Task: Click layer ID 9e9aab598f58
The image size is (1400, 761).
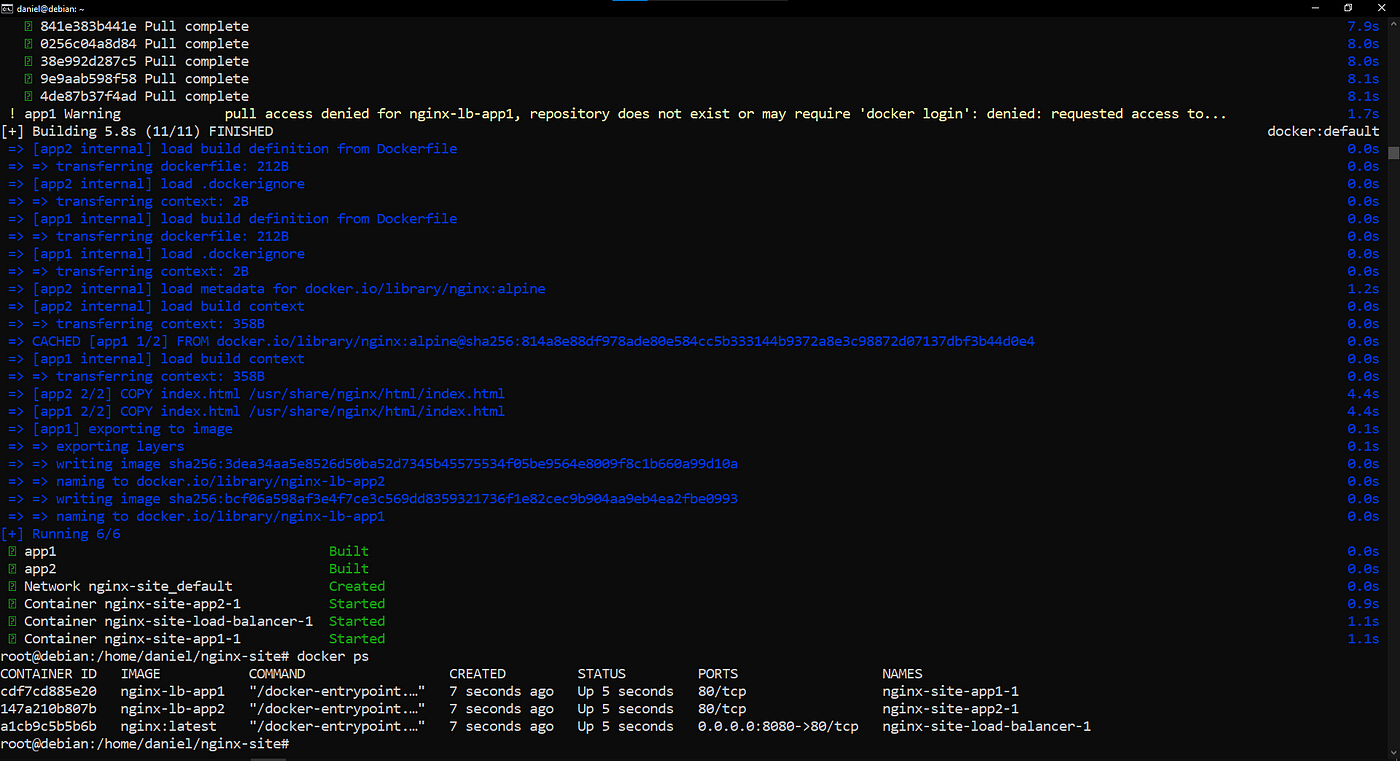Action: [88, 79]
